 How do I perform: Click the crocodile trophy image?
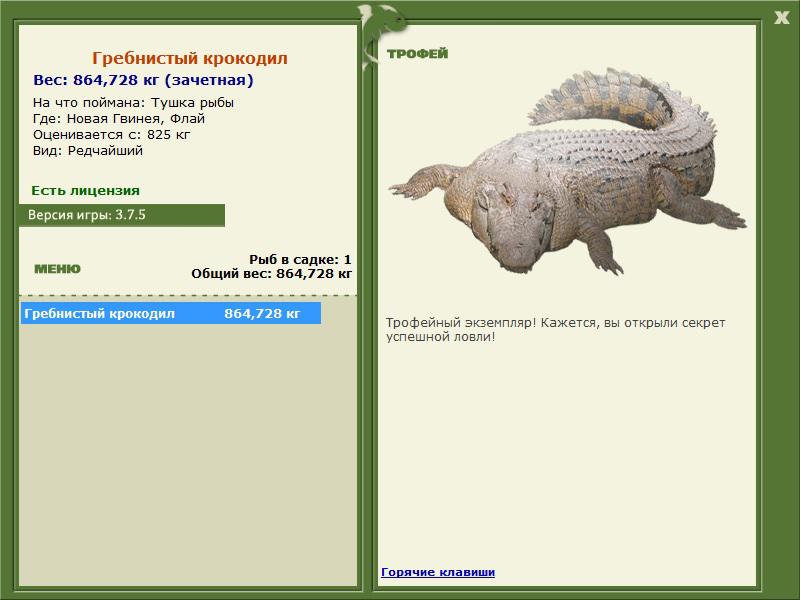[x=567, y=171]
